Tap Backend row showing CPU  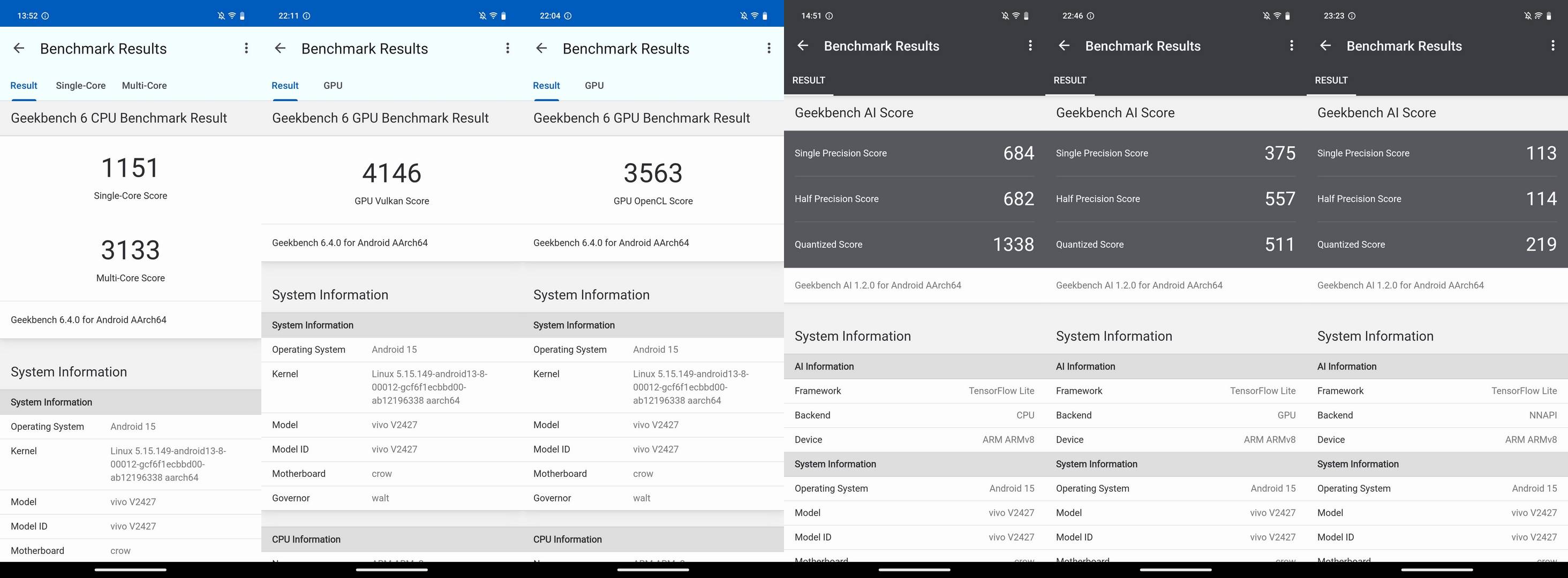click(914, 415)
